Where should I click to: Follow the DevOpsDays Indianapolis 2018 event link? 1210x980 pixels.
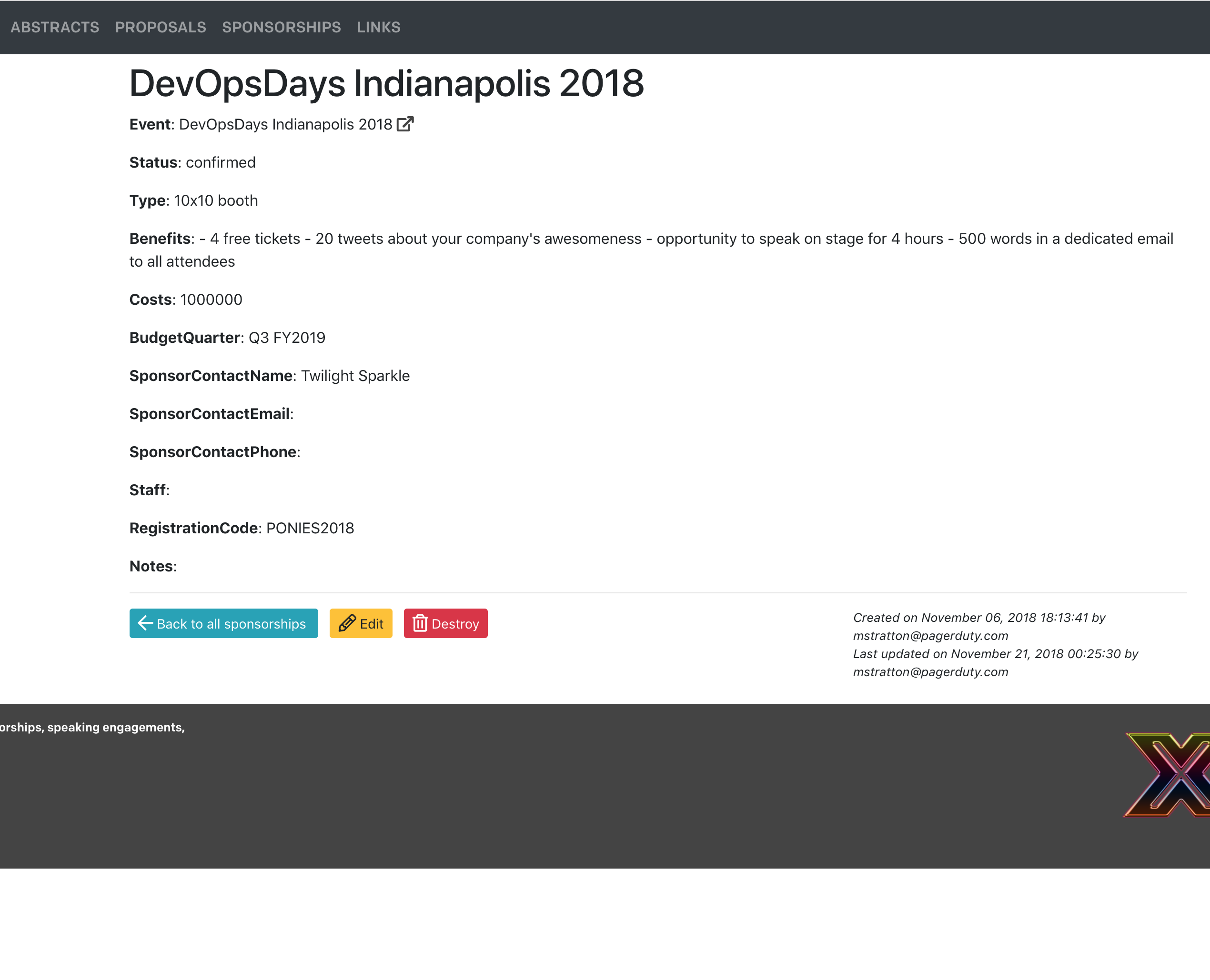[285, 124]
